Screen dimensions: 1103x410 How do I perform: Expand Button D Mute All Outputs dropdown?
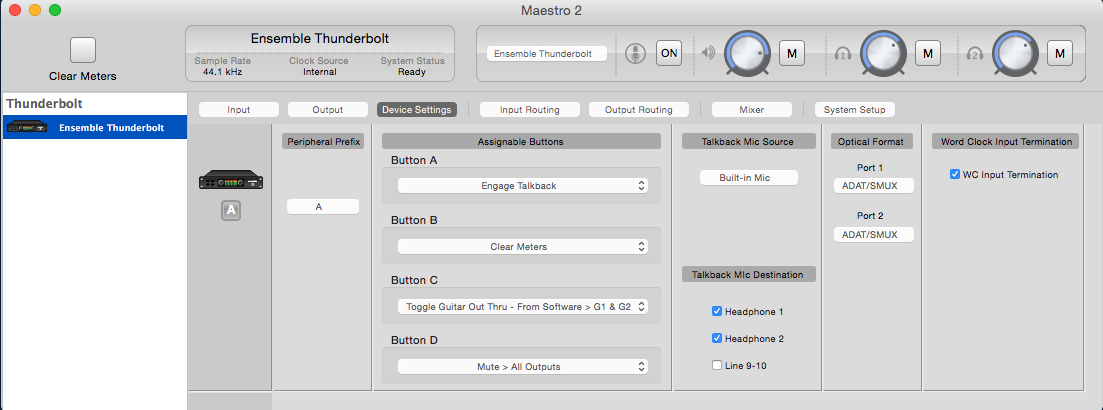[x=522, y=367]
